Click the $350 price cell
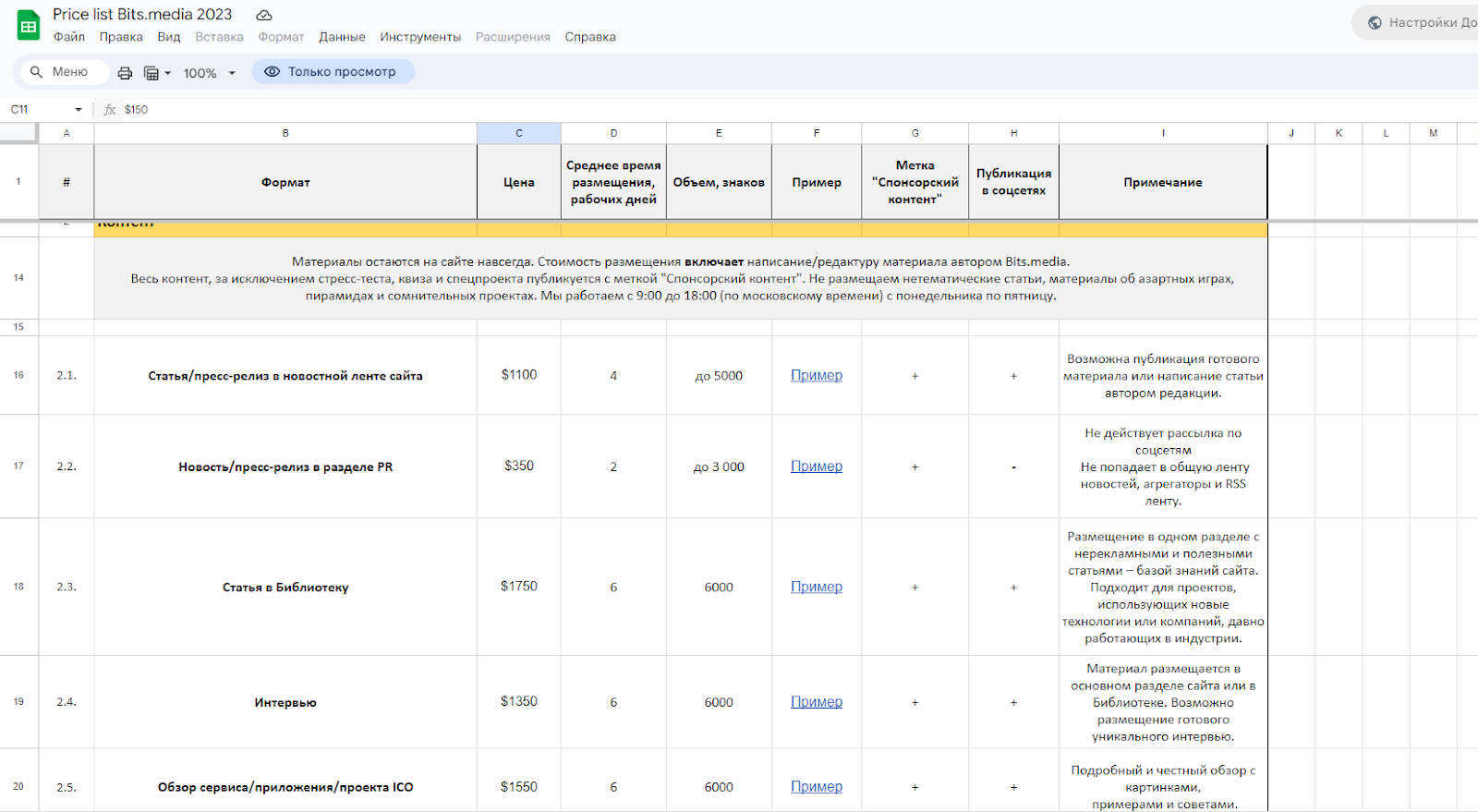 519,467
